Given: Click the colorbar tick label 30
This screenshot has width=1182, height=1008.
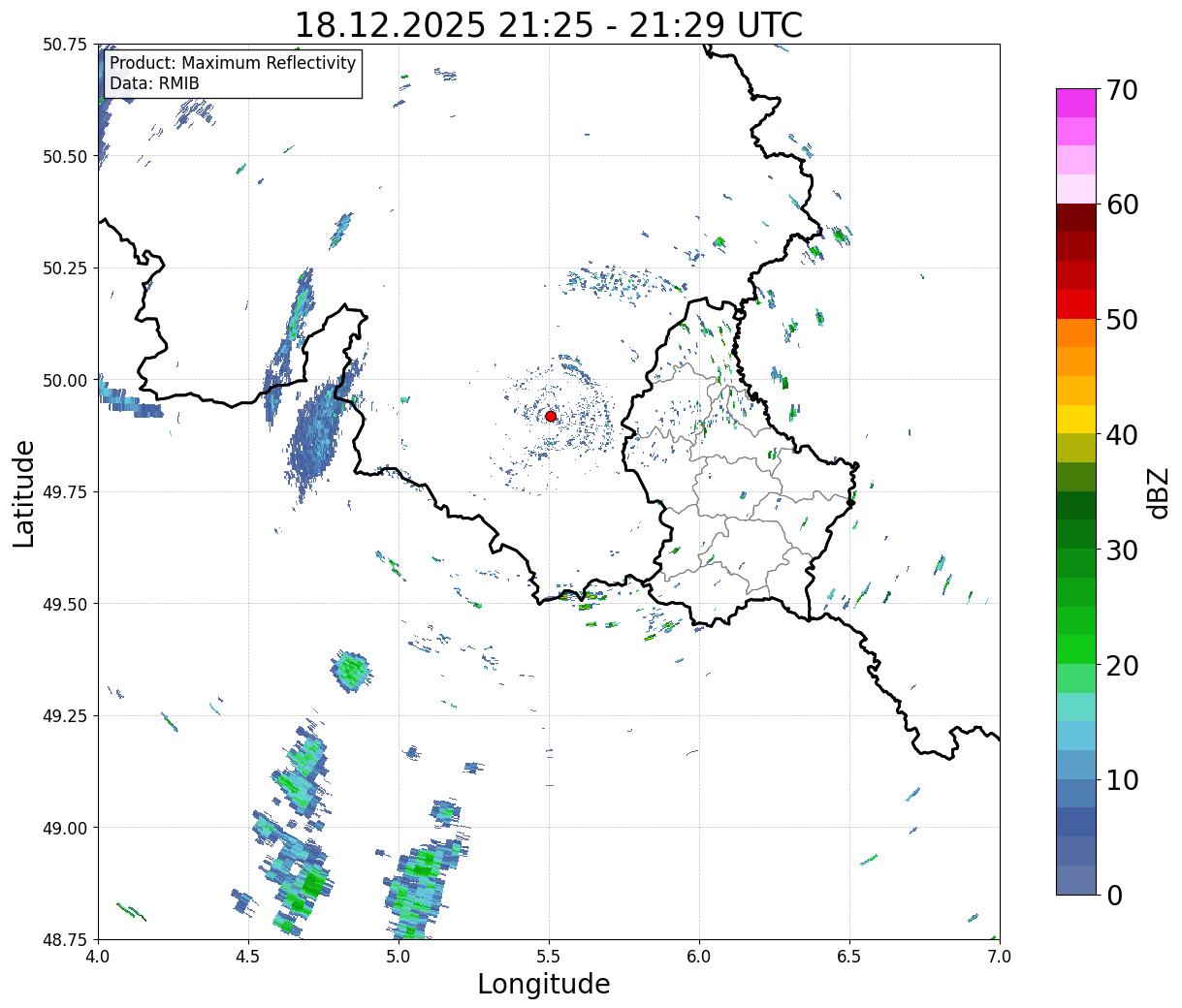Looking at the screenshot, I should pos(1121,550).
